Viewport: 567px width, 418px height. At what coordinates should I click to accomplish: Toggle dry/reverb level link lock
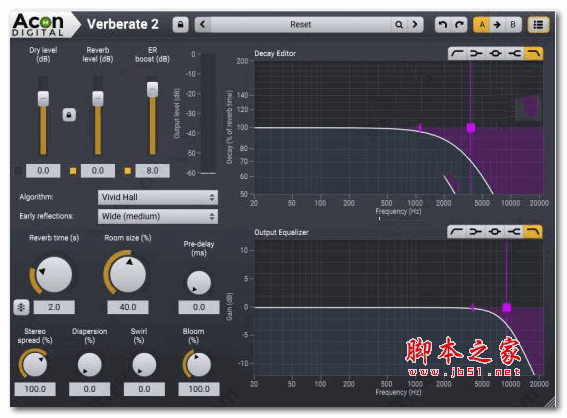(69, 115)
